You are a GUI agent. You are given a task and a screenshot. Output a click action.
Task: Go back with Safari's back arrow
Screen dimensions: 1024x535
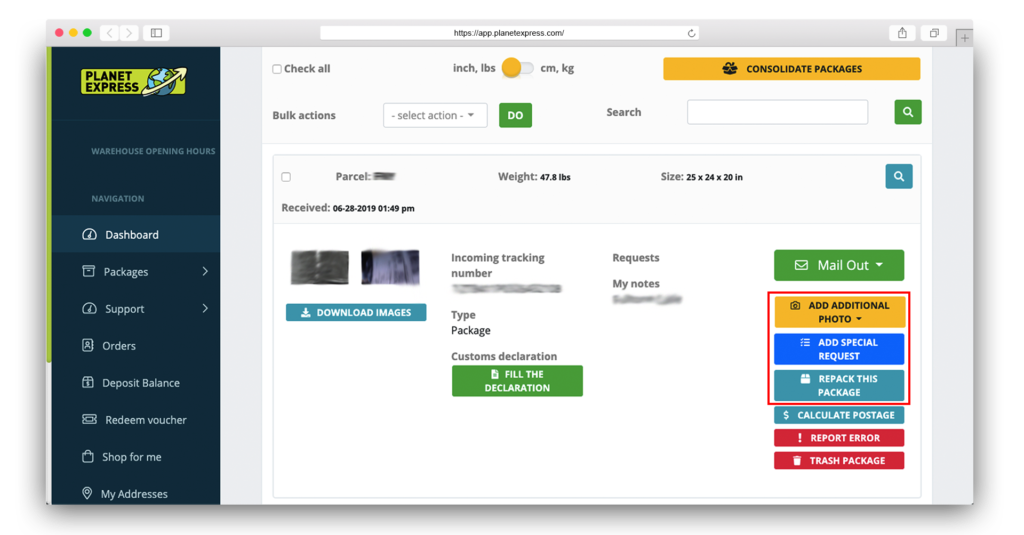click(x=110, y=33)
